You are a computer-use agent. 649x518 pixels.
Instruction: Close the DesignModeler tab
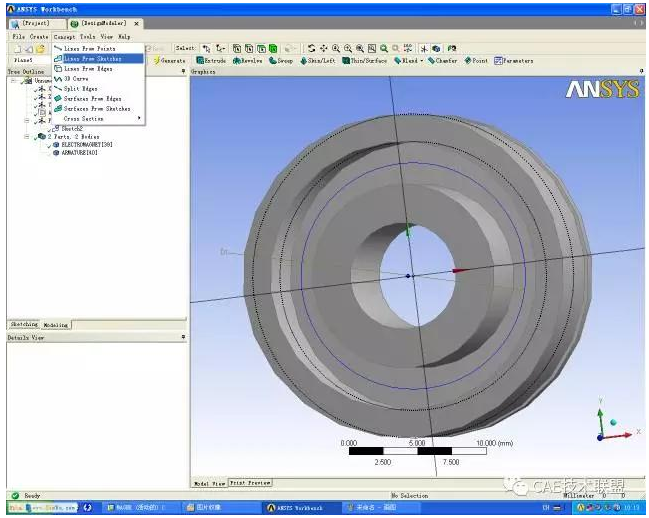pos(136,24)
